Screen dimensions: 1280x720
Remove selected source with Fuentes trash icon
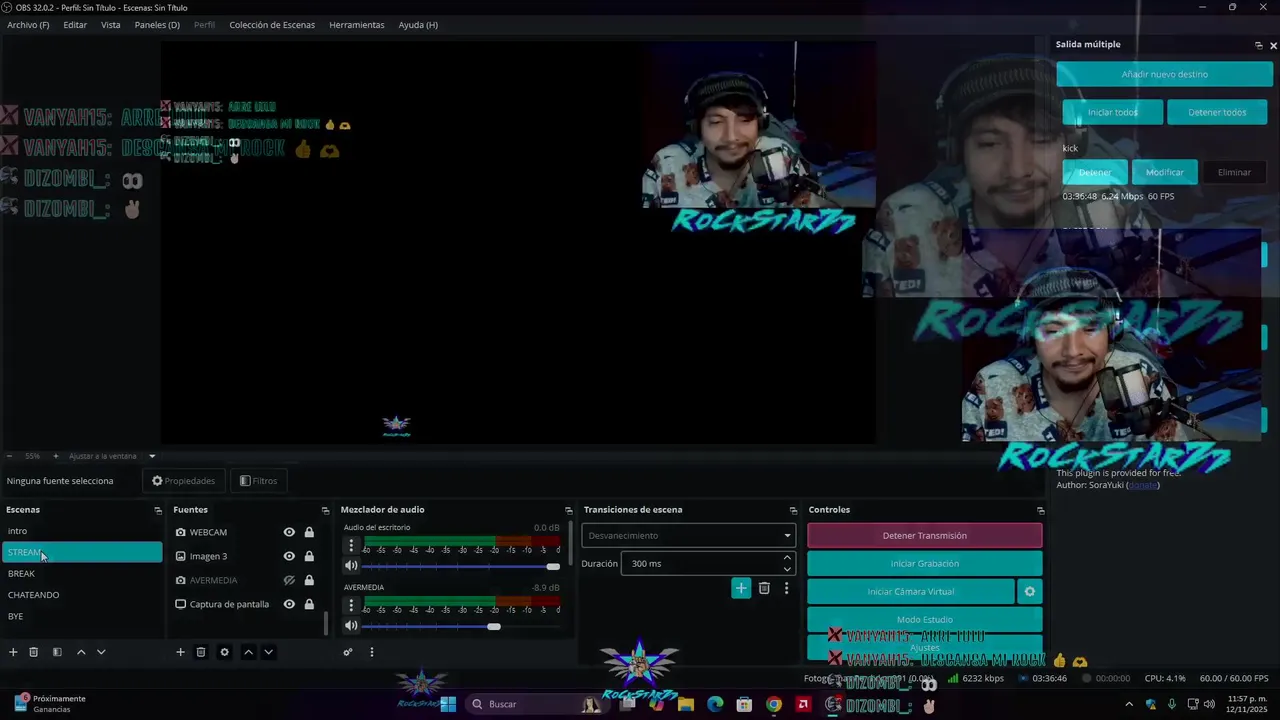200,652
